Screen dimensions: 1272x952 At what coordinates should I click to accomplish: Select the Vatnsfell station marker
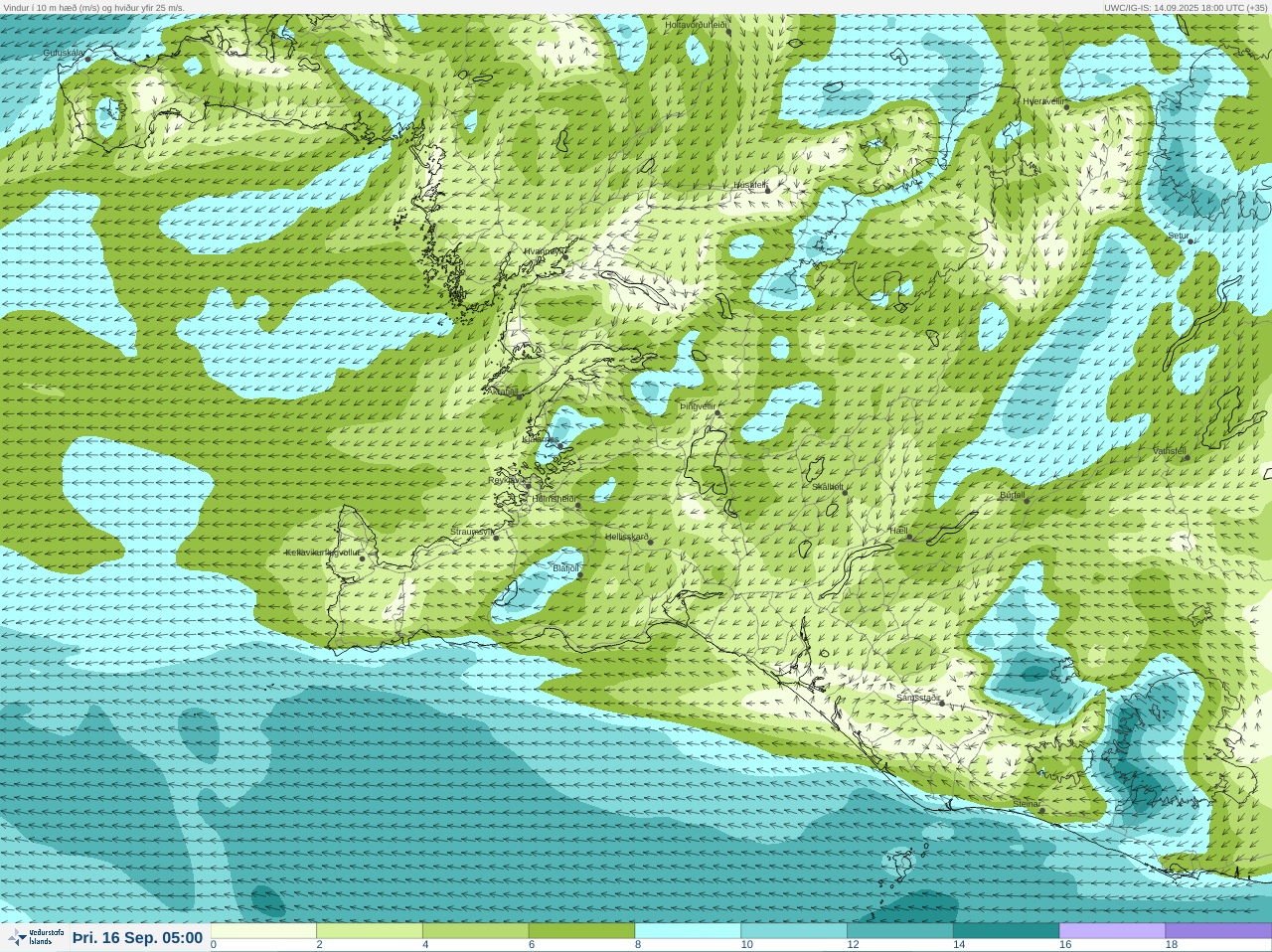tap(1187, 457)
